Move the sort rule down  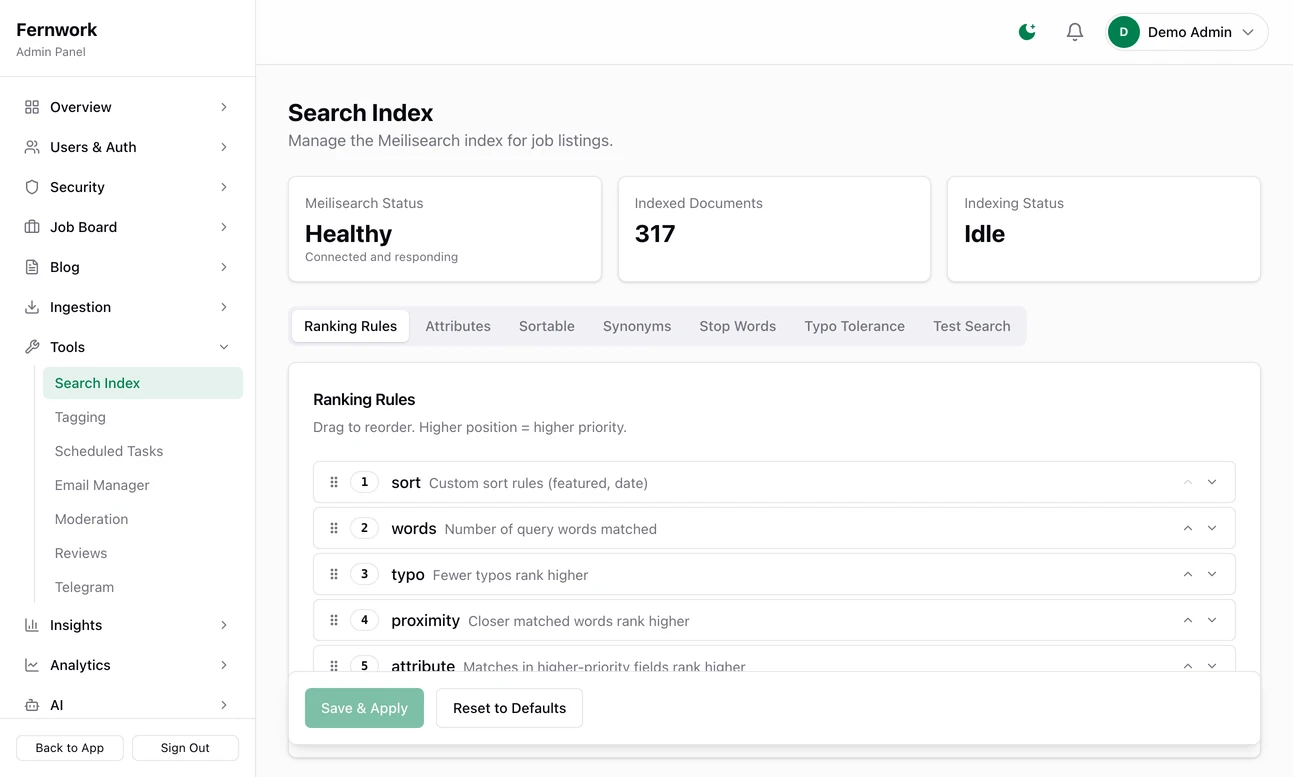(1212, 482)
